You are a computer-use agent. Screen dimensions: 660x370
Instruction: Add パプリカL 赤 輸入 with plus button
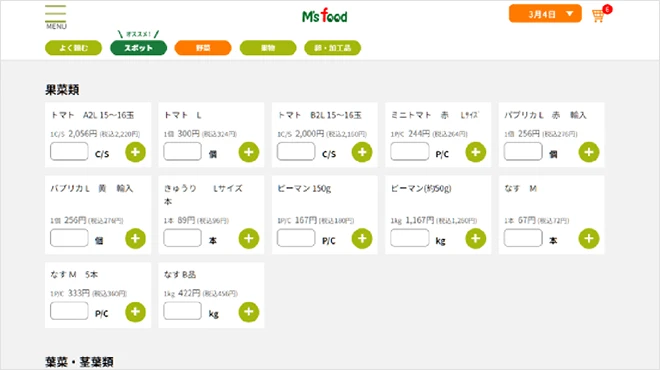coord(589,152)
